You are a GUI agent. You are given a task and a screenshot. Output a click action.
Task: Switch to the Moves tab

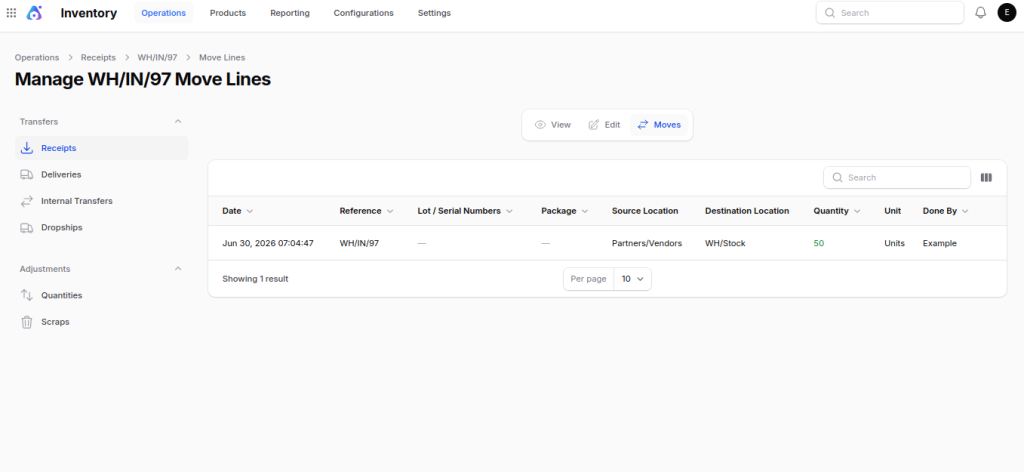pyautogui.click(x=659, y=125)
